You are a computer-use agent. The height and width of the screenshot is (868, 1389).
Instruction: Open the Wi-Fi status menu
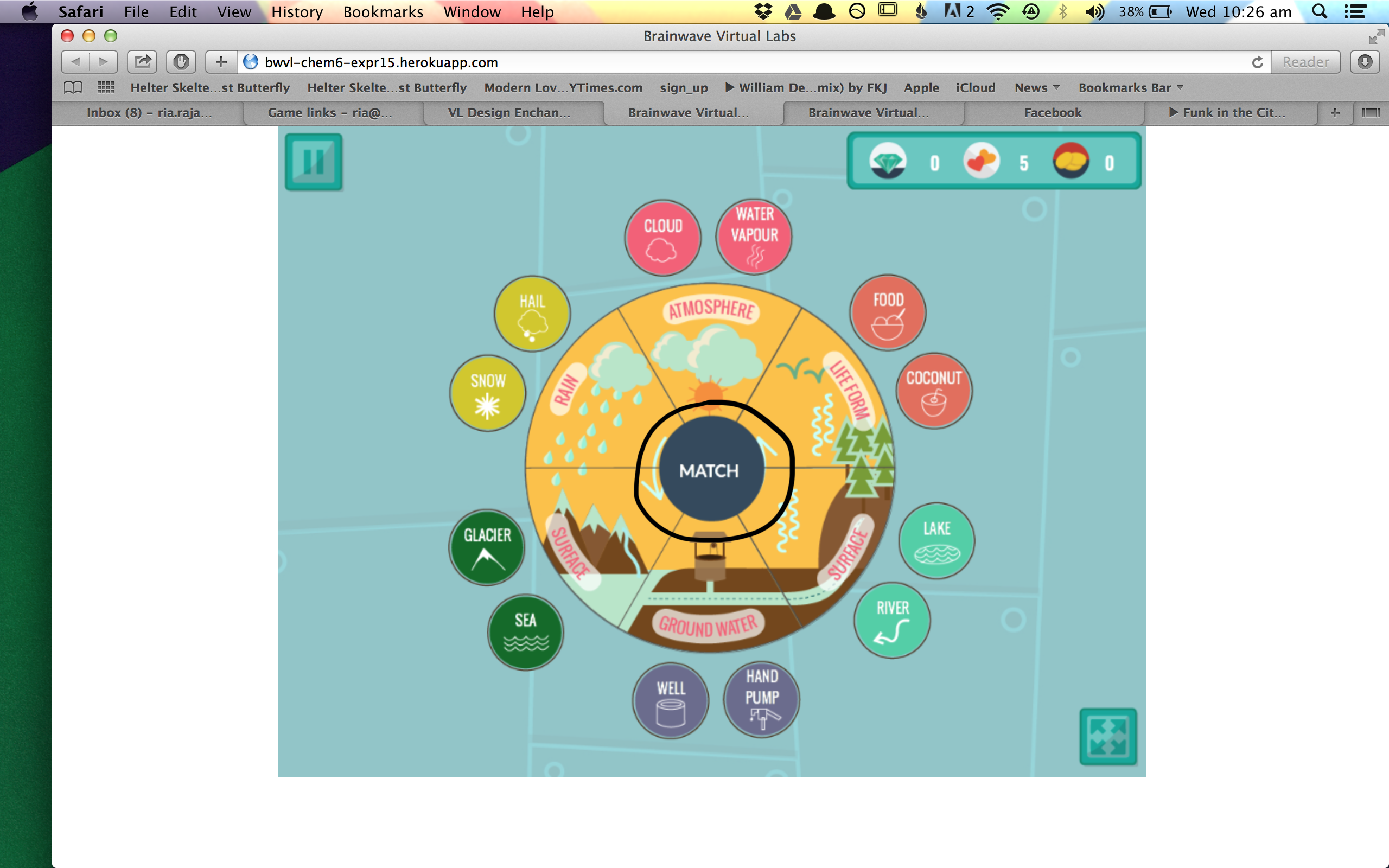pos(999,11)
